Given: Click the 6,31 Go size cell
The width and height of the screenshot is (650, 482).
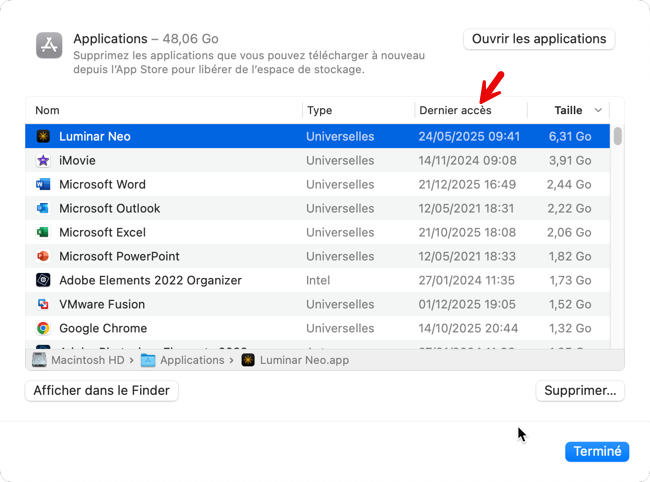Looking at the screenshot, I should coord(570,136).
